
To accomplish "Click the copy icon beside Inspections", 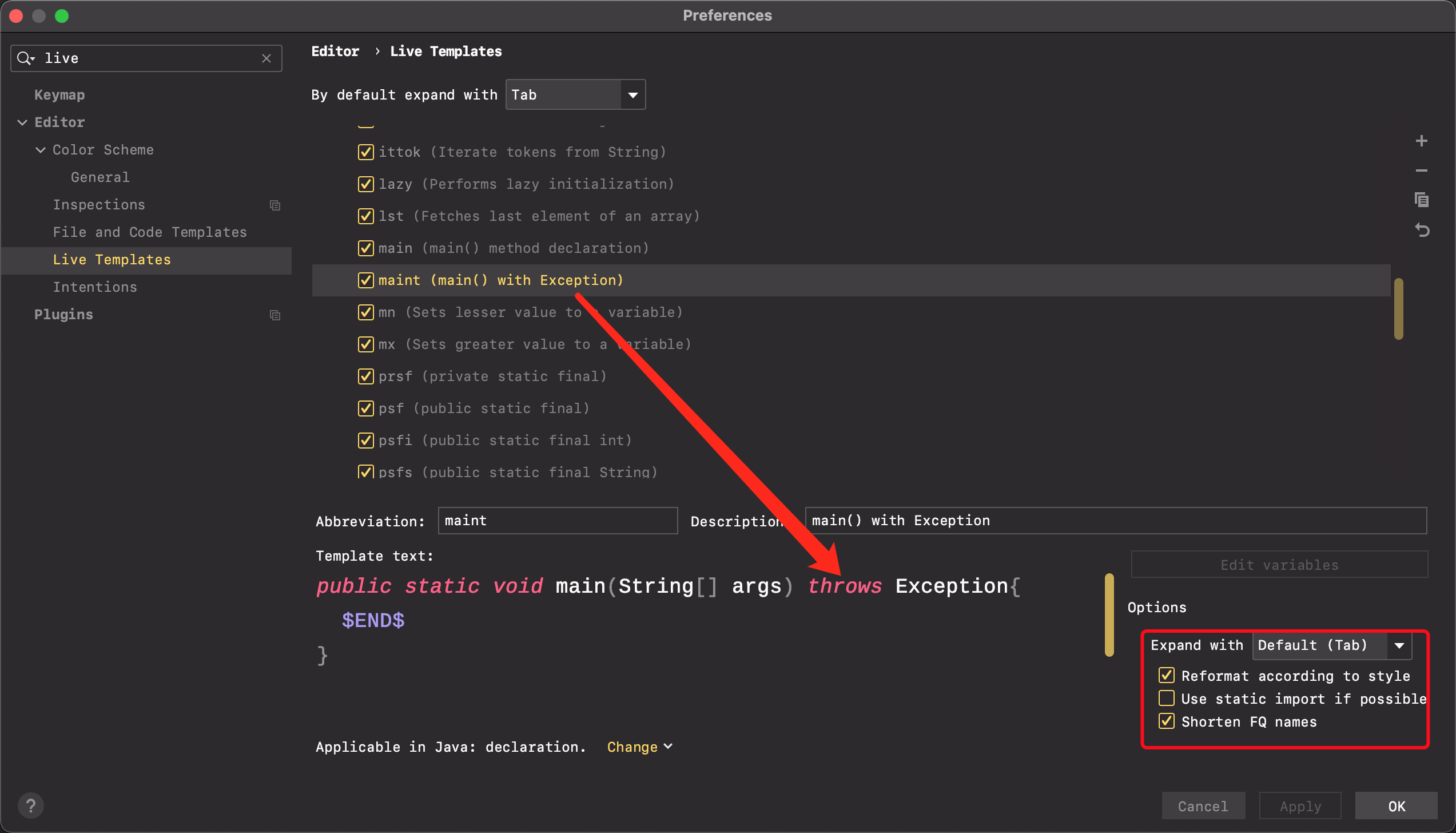I will 275,205.
